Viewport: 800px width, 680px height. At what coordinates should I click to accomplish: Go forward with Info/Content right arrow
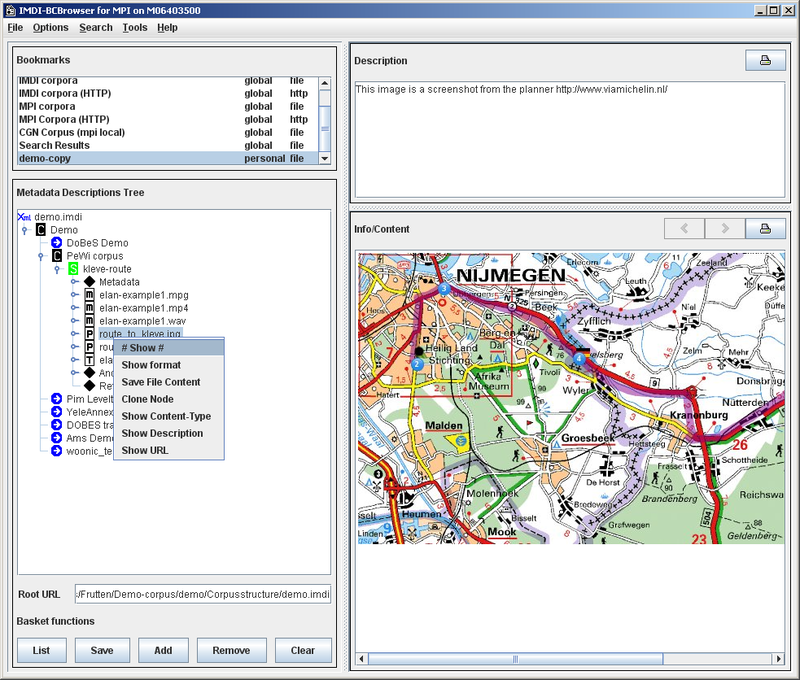724,229
